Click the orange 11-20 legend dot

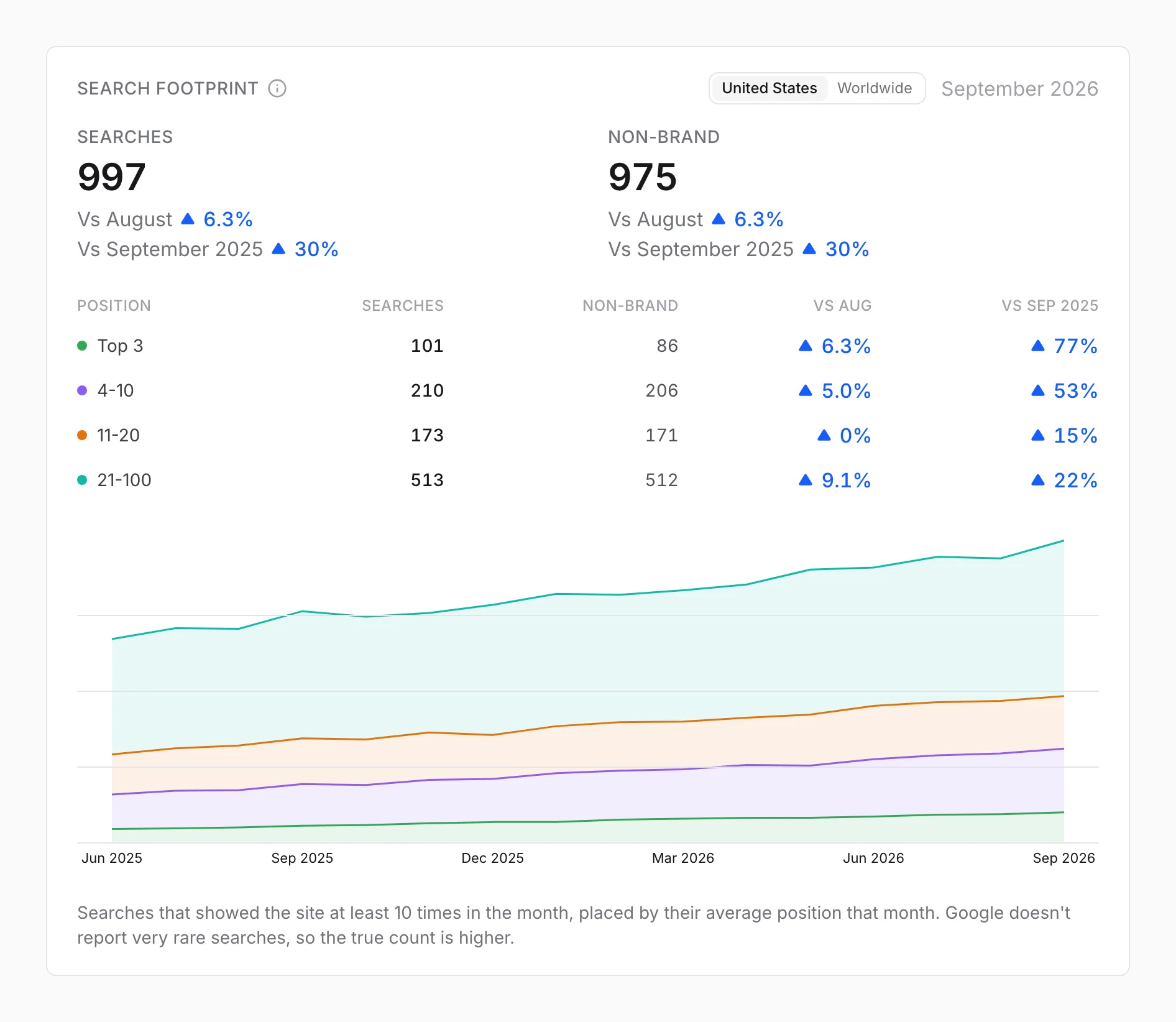[x=82, y=435]
